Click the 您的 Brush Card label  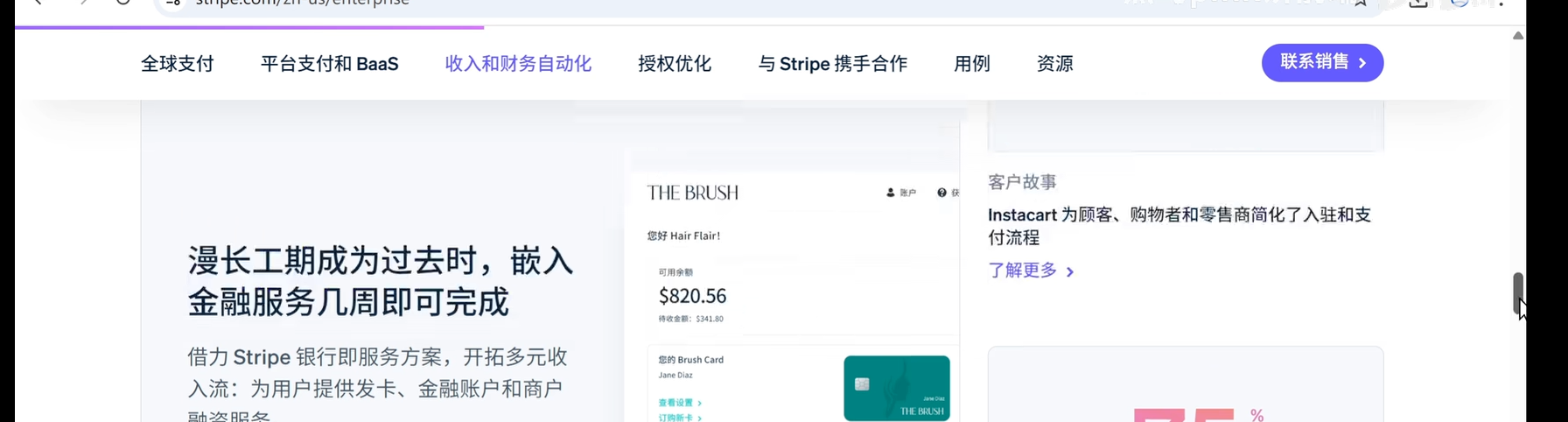(x=690, y=360)
